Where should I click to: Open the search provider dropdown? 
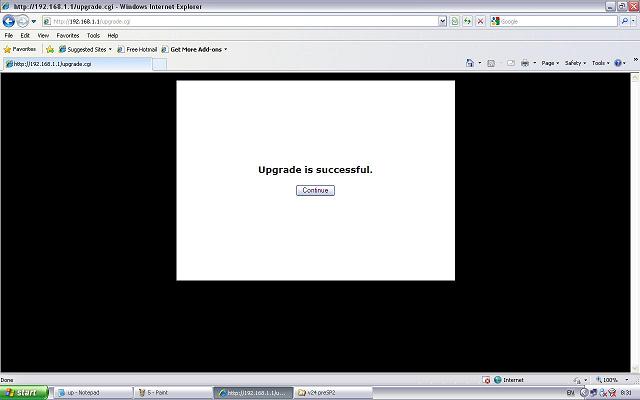[633, 21]
